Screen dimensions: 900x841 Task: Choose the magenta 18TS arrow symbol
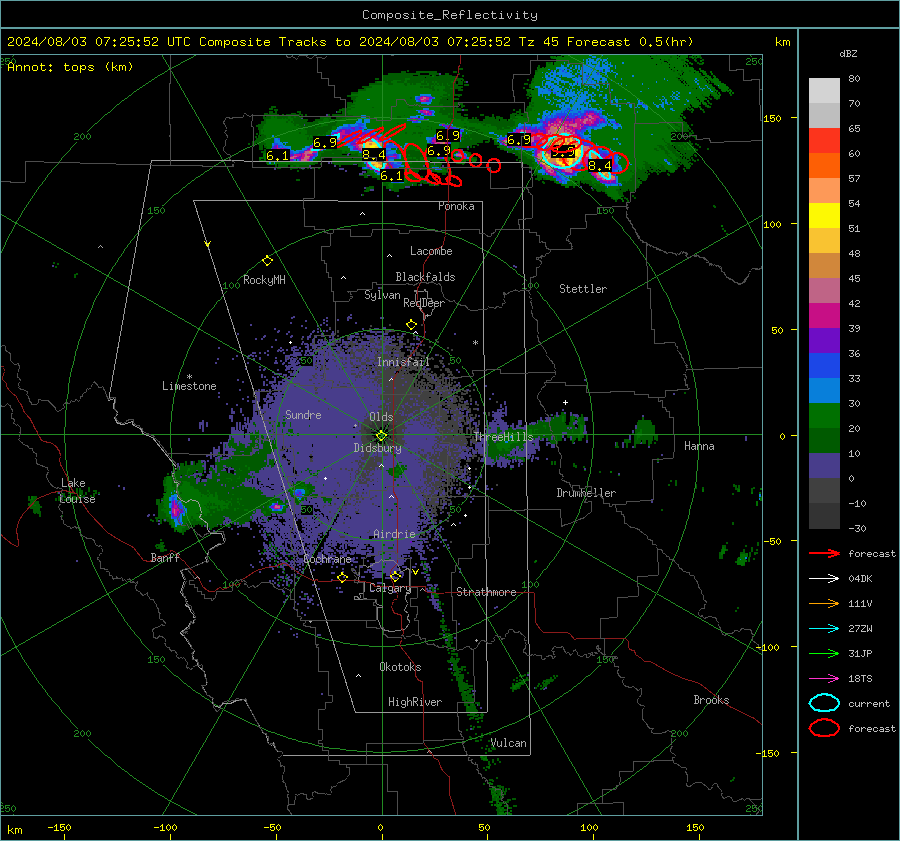pyautogui.click(x=824, y=679)
